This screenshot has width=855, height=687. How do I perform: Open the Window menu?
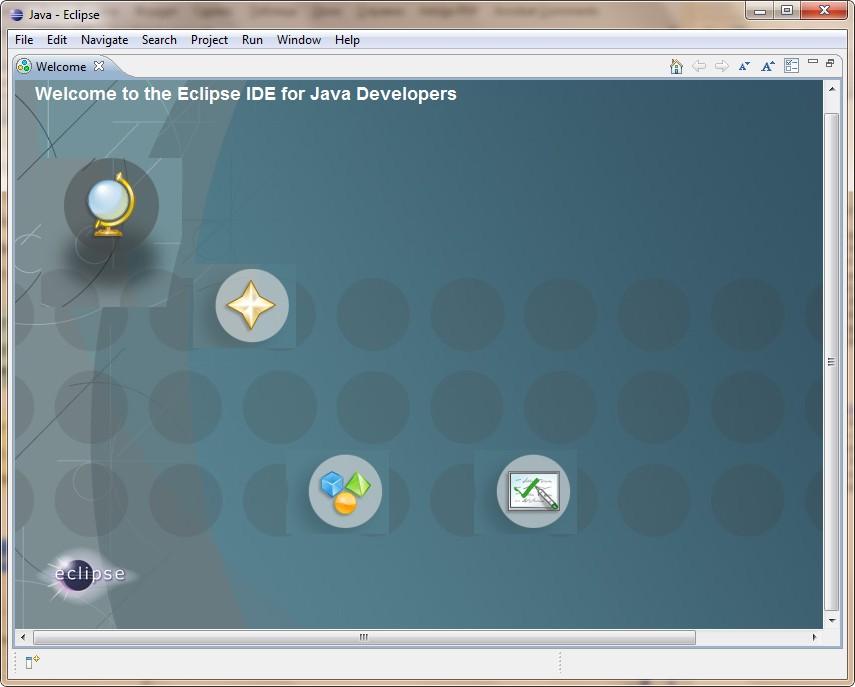(x=299, y=40)
